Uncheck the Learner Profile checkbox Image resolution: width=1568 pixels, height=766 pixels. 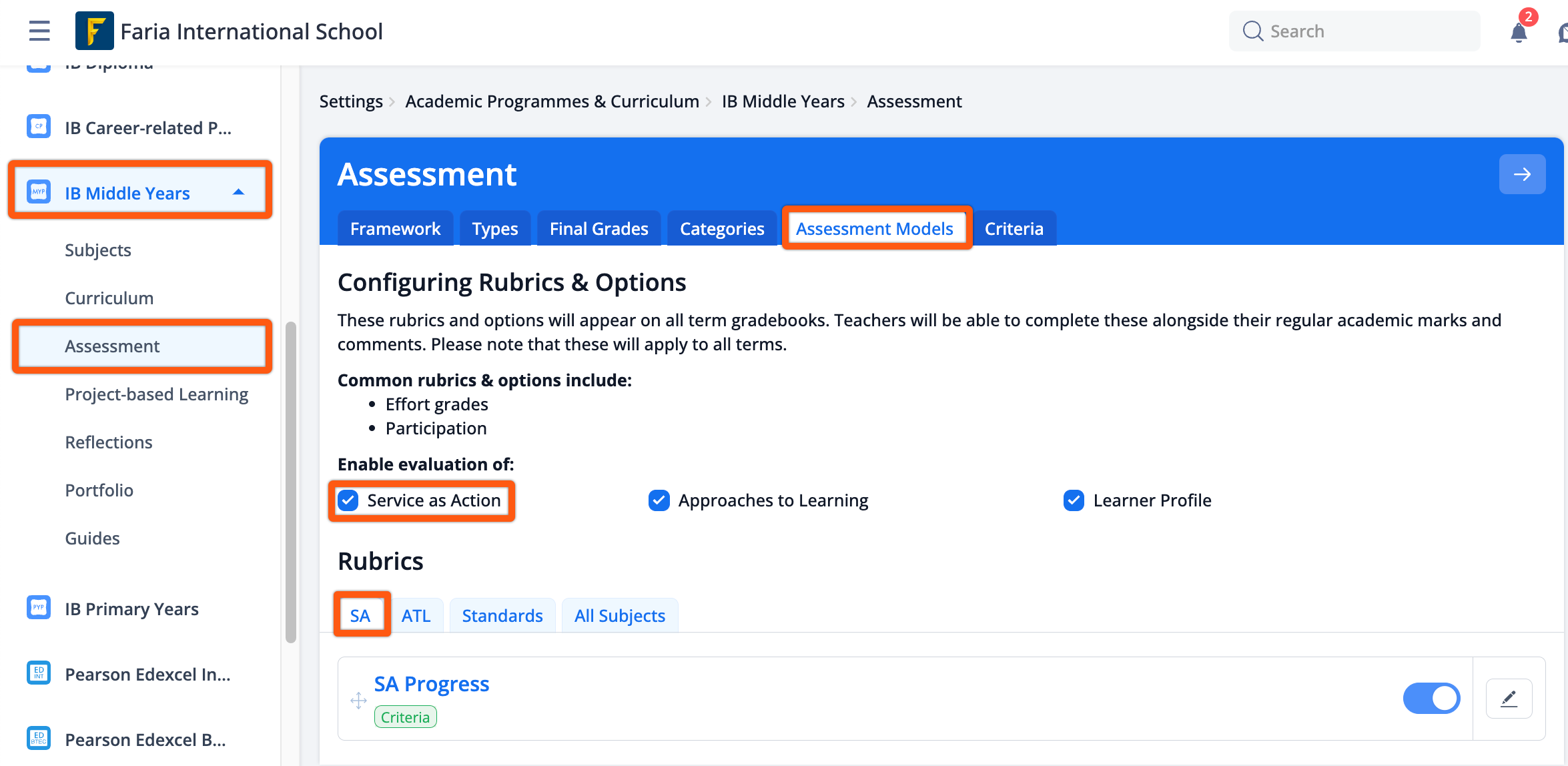coord(1074,500)
